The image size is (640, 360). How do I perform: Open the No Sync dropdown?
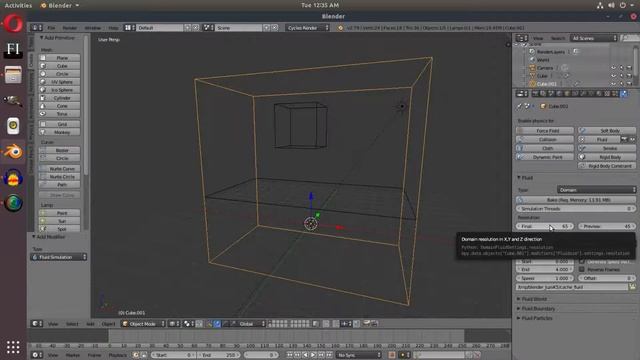coord(359,355)
